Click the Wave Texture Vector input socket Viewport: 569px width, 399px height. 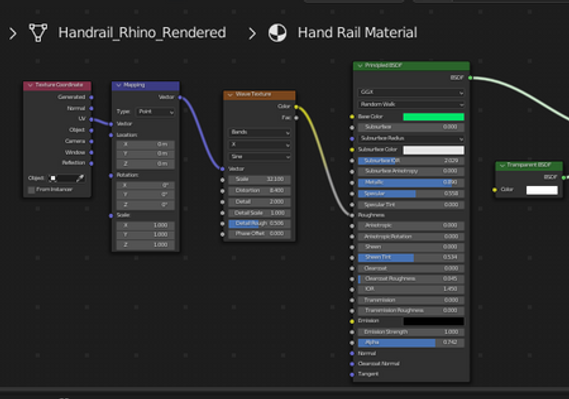[x=222, y=169]
